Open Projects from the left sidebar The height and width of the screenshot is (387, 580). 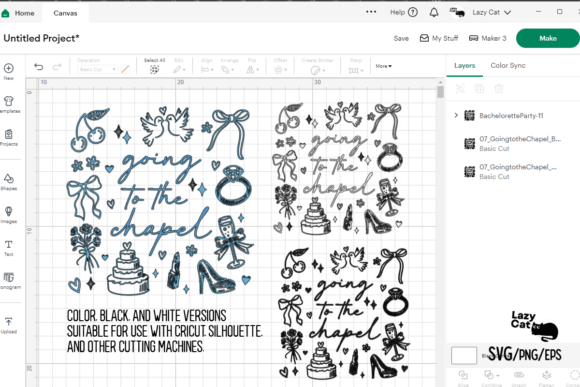pyautogui.click(x=9, y=137)
